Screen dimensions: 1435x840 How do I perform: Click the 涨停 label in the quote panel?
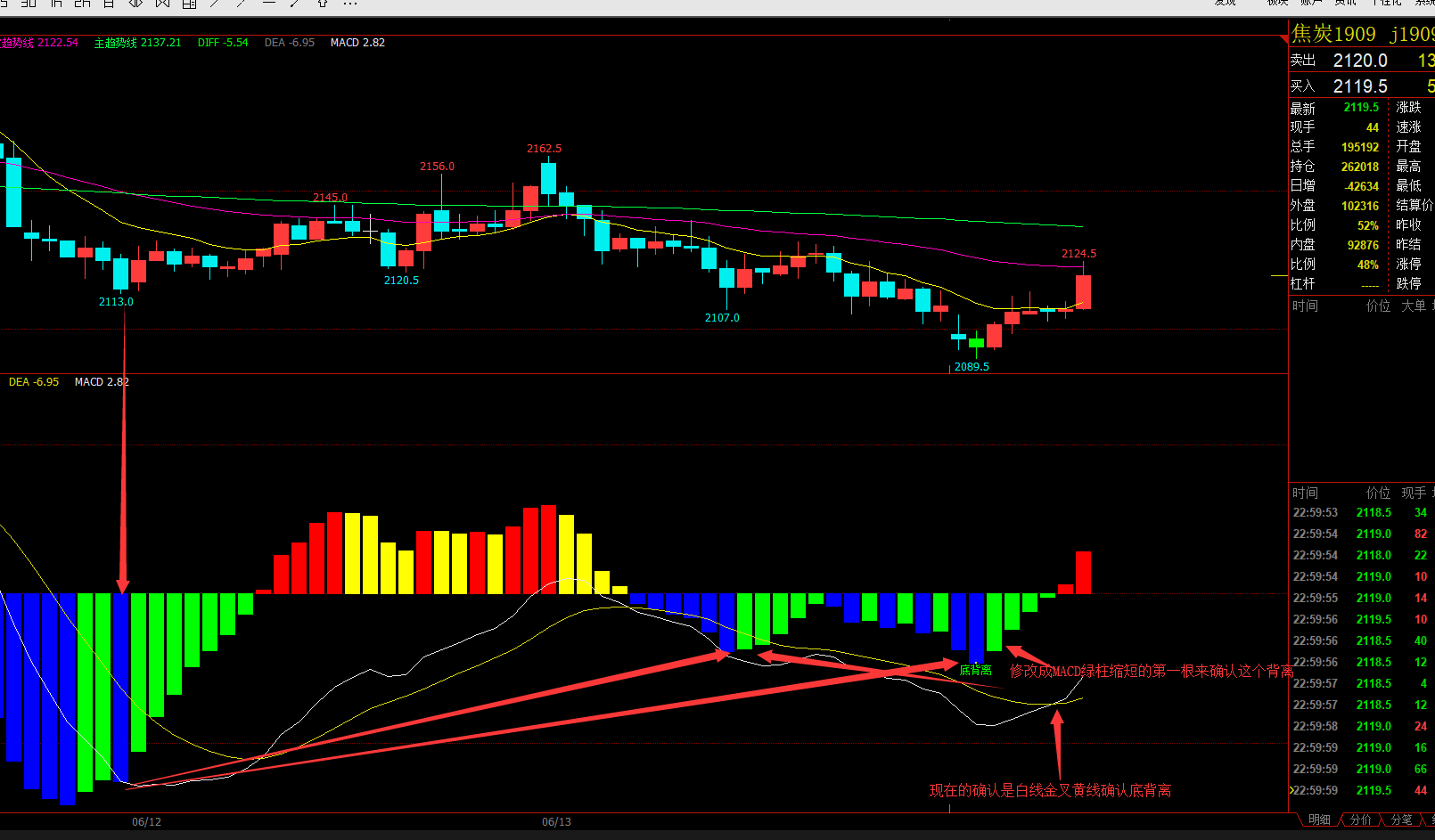[1408, 265]
